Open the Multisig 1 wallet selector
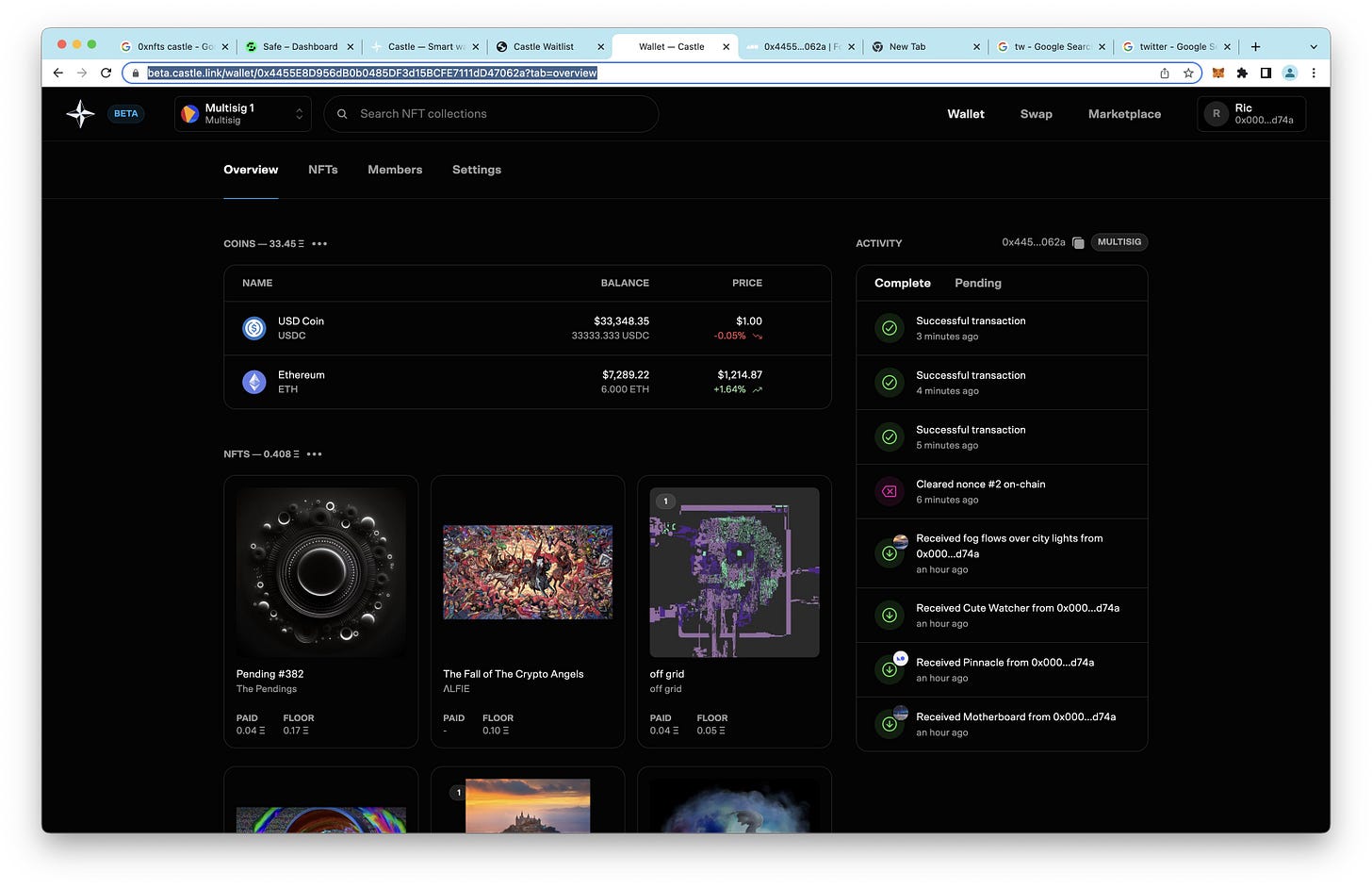The width and height of the screenshot is (1372, 888). click(x=243, y=114)
